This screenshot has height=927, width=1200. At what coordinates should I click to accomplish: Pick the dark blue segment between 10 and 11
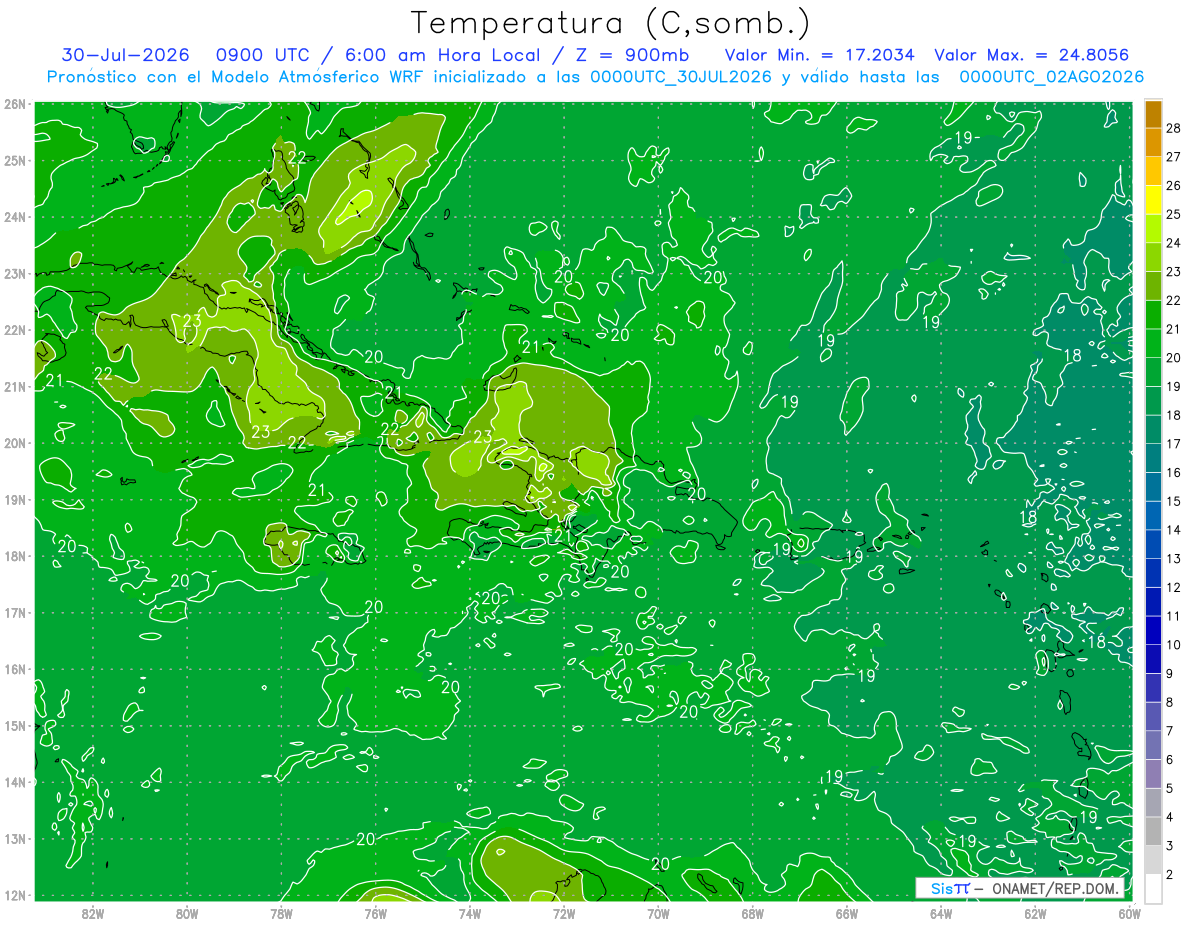[1154, 631]
